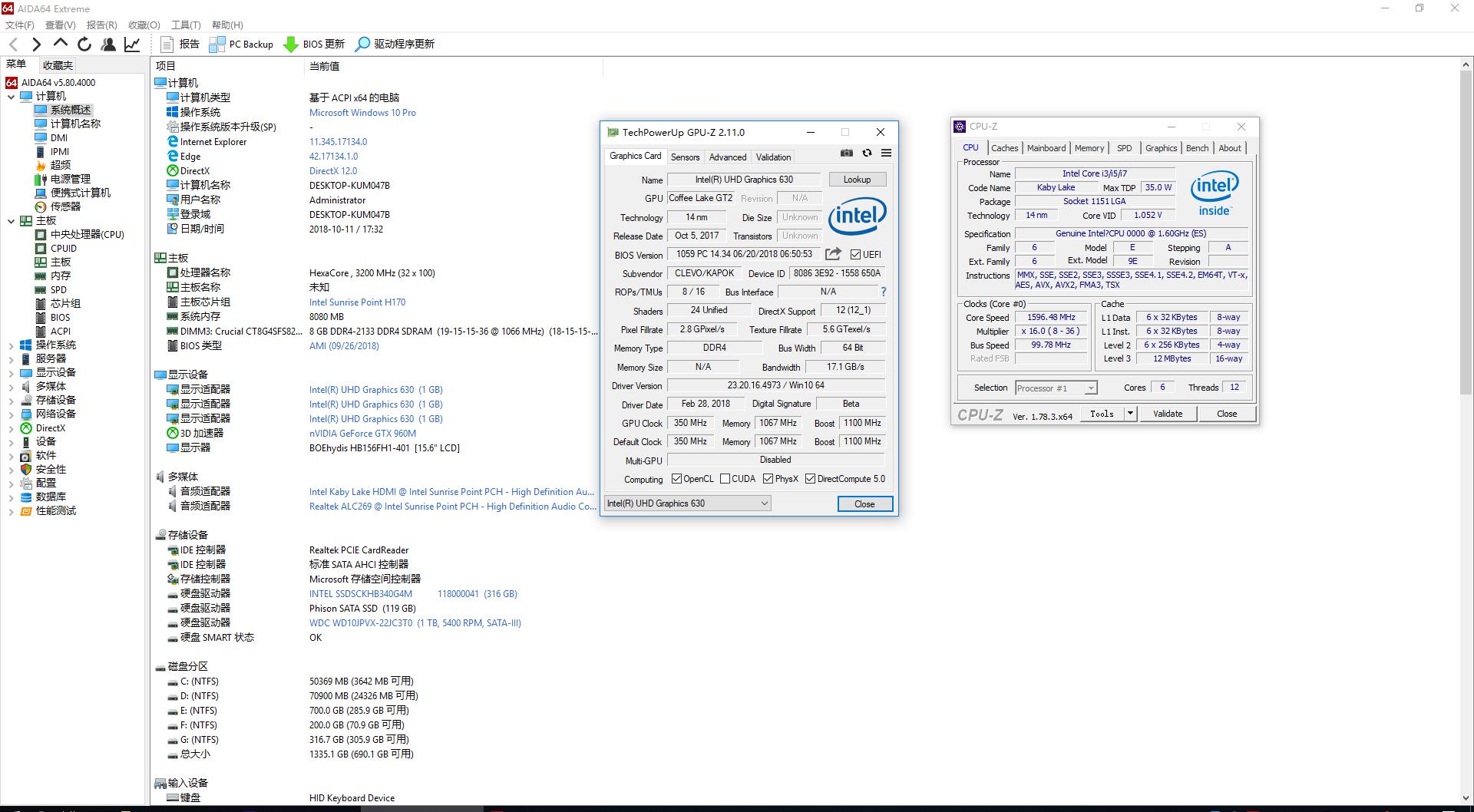Click PC Backup in the toolbar

point(242,45)
